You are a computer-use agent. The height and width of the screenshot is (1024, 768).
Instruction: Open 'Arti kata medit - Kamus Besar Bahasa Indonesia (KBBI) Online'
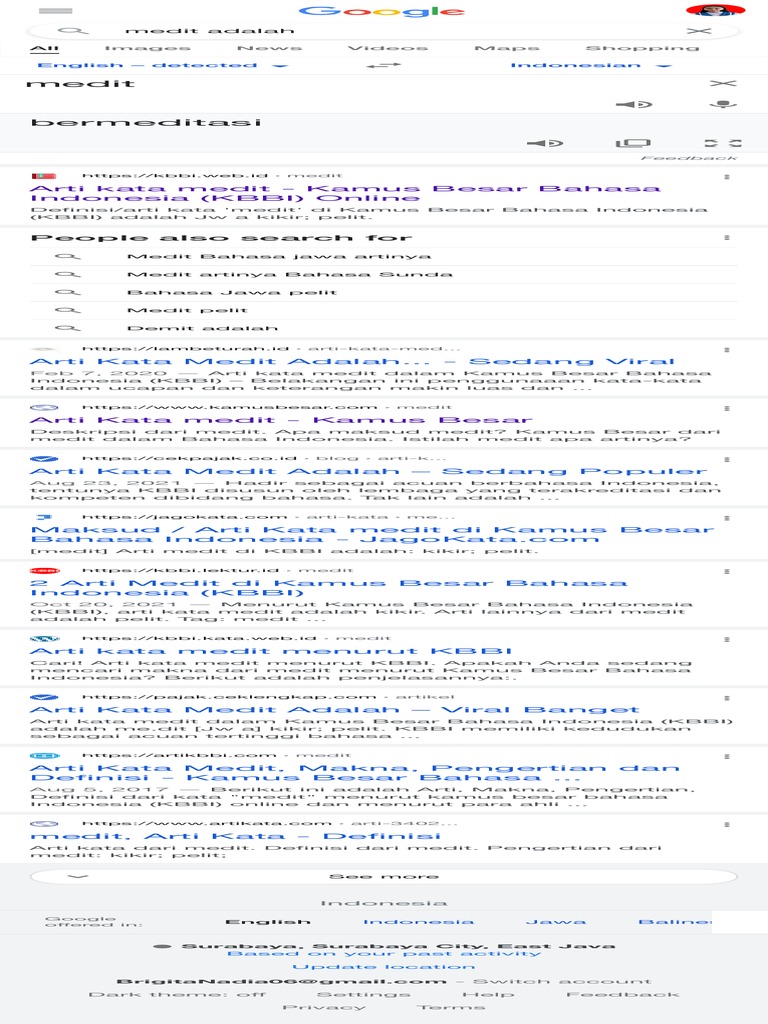coord(345,193)
